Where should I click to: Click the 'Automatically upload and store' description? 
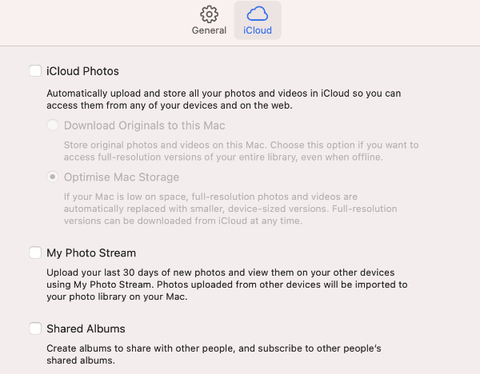click(x=224, y=99)
